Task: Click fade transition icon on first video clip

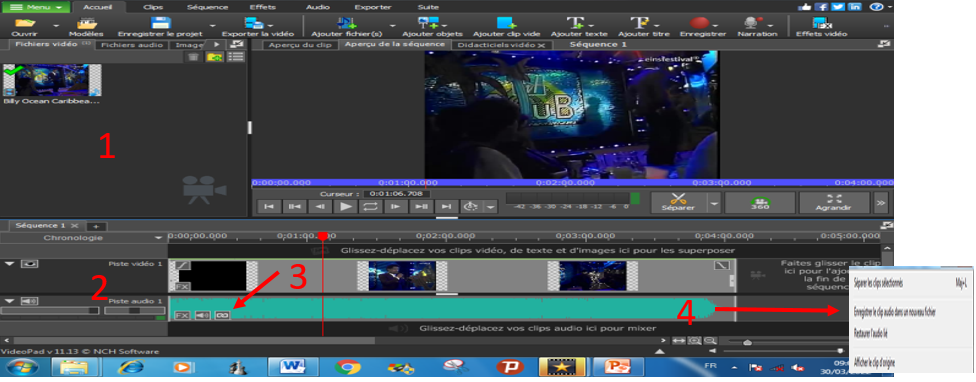Action: pyautogui.click(x=182, y=265)
